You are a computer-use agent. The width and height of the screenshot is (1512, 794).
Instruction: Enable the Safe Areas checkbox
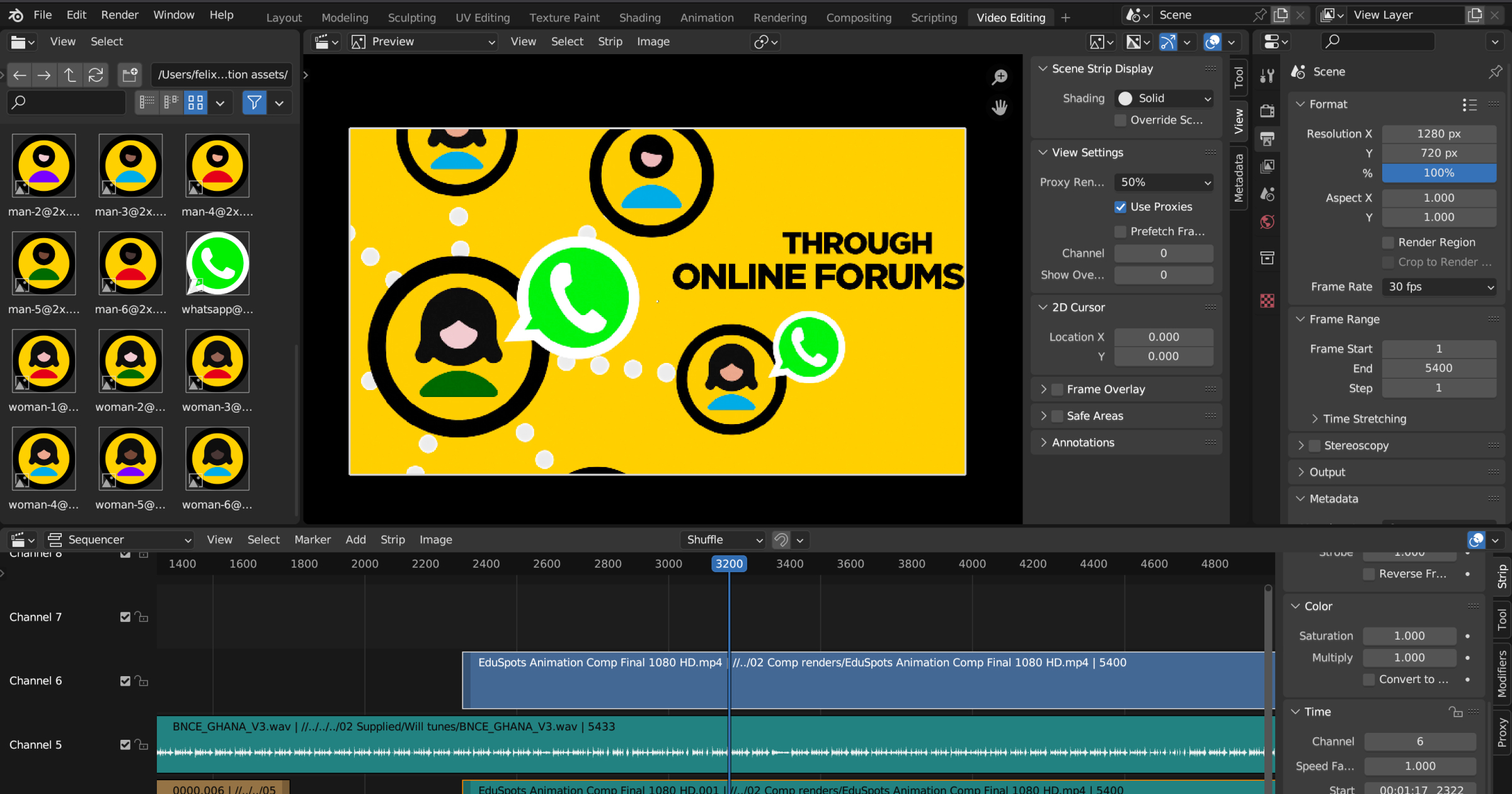pos(1058,416)
